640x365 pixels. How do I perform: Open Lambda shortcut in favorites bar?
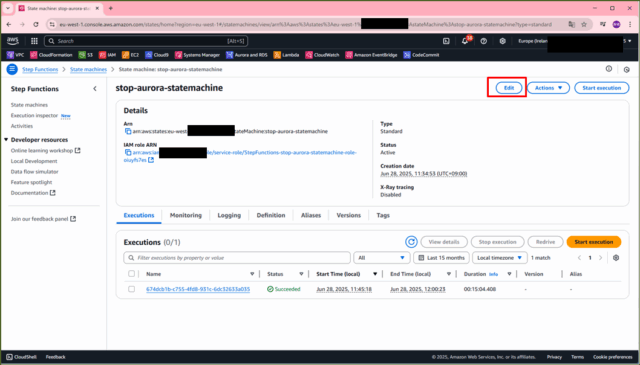point(287,55)
